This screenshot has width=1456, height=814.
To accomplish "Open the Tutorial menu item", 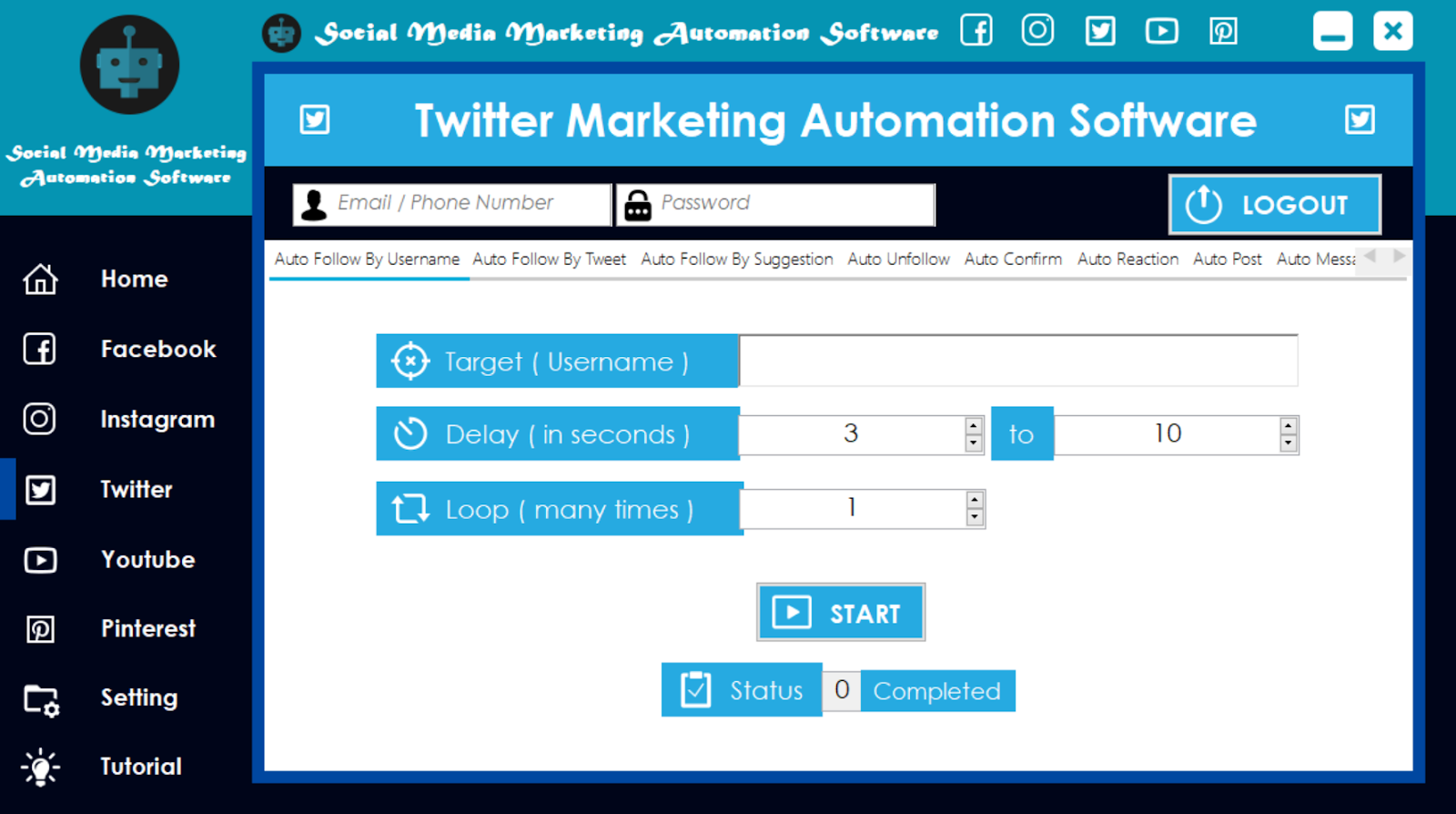I will (140, 767).
